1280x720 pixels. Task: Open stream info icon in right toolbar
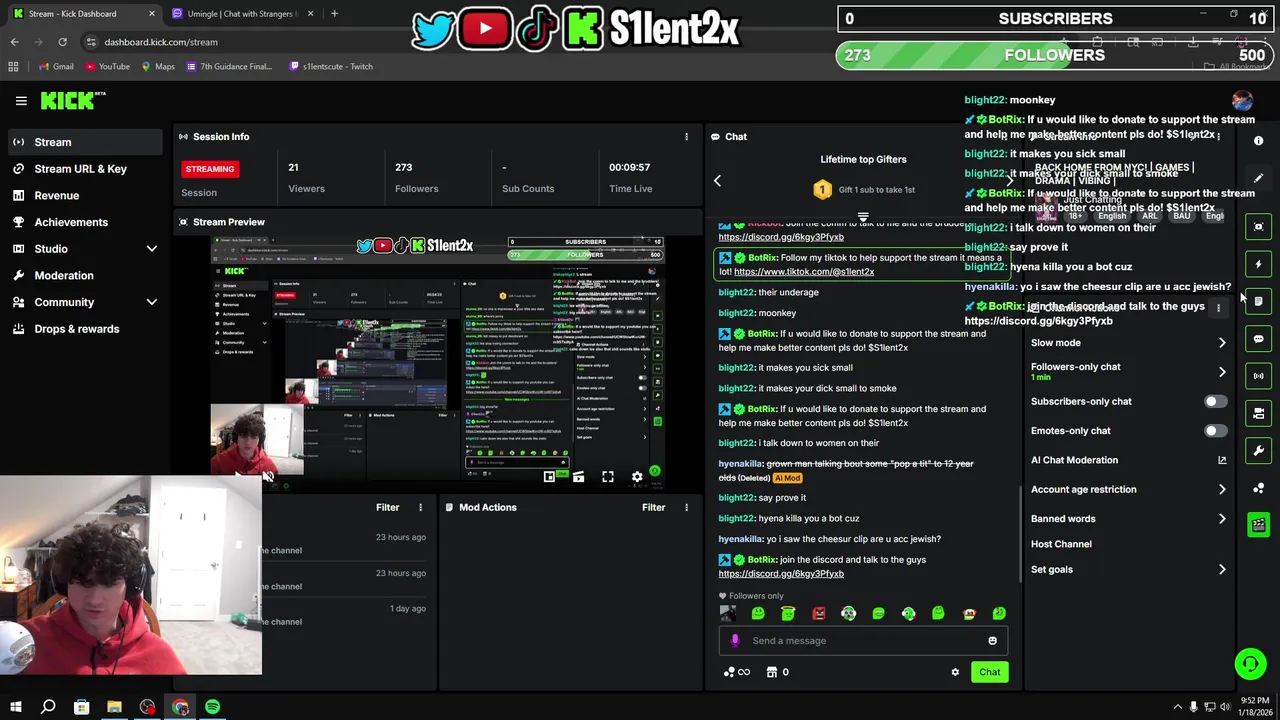[1259, 141]
